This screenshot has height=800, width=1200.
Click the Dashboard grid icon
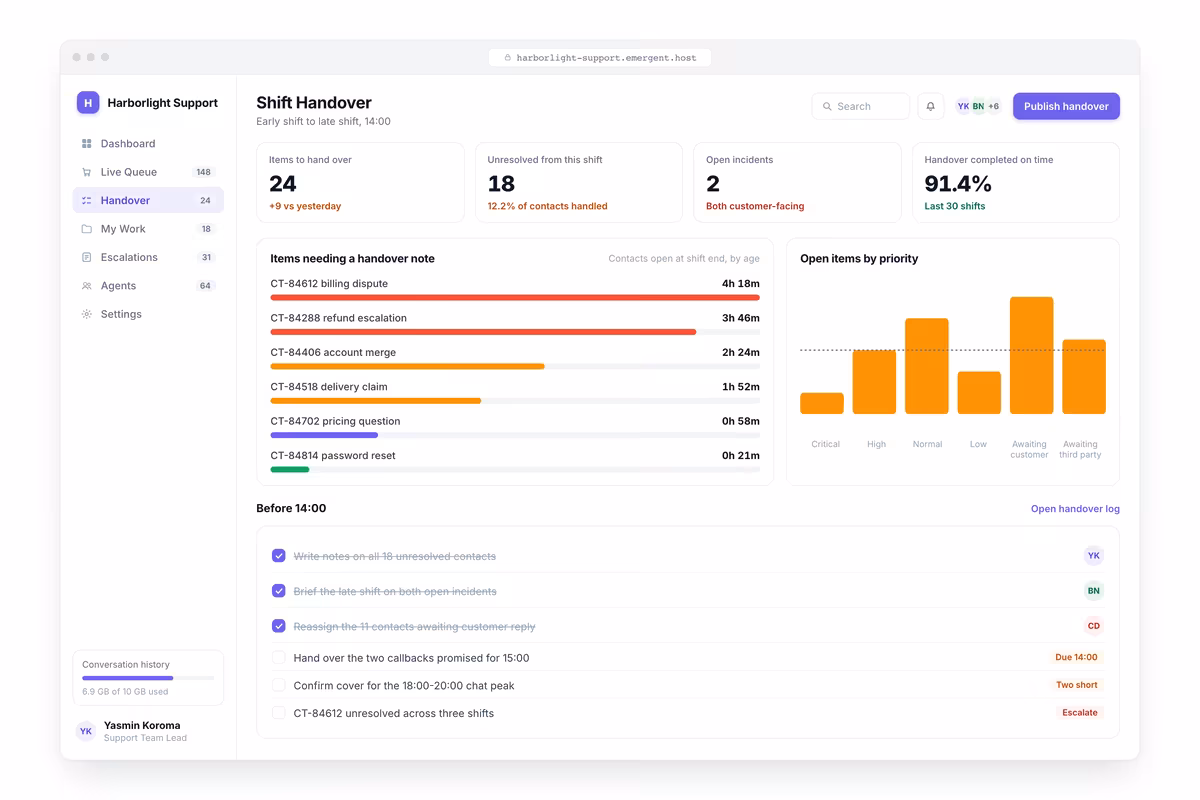[x=87, y=144]
